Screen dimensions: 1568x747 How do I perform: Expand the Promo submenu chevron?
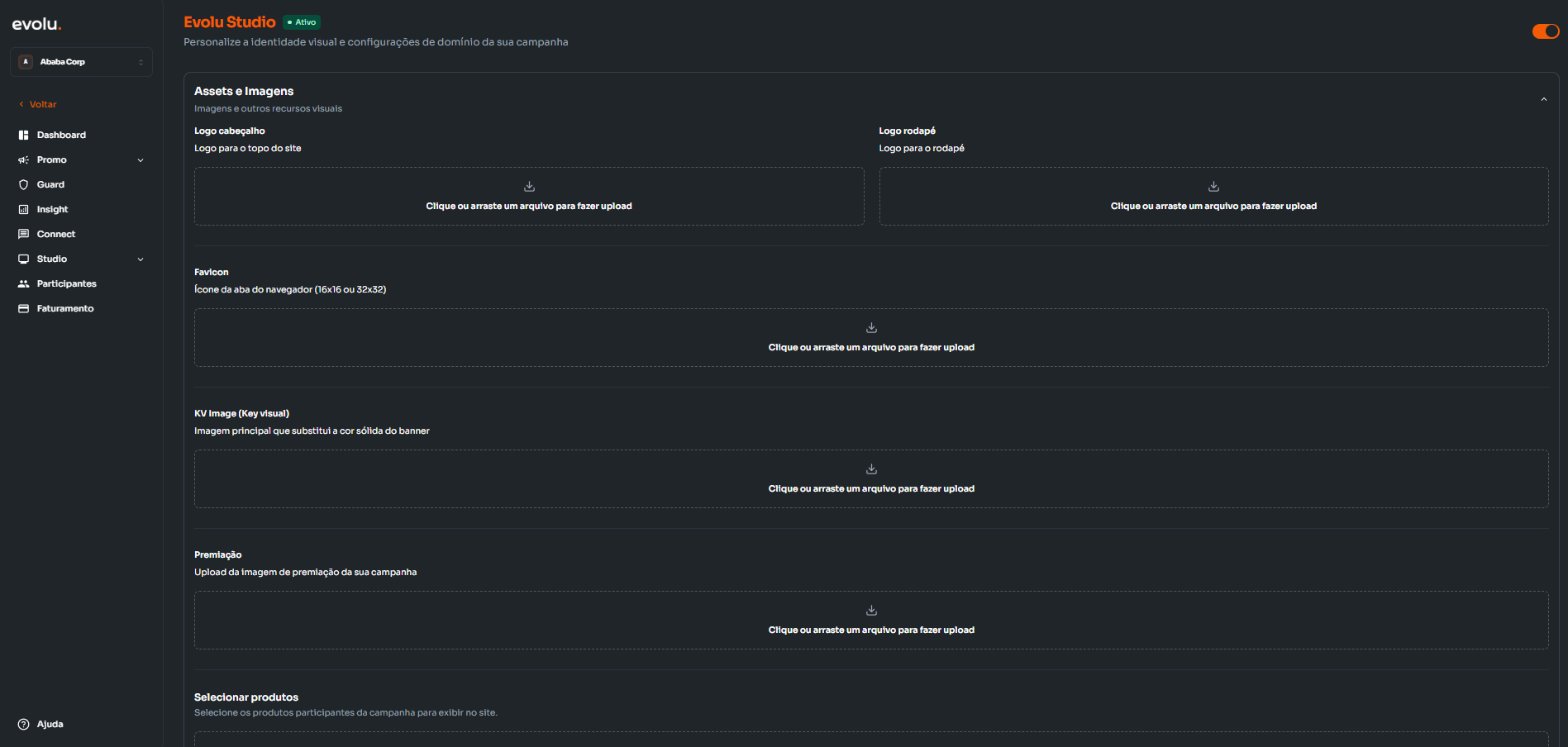[x=141, y=160]
